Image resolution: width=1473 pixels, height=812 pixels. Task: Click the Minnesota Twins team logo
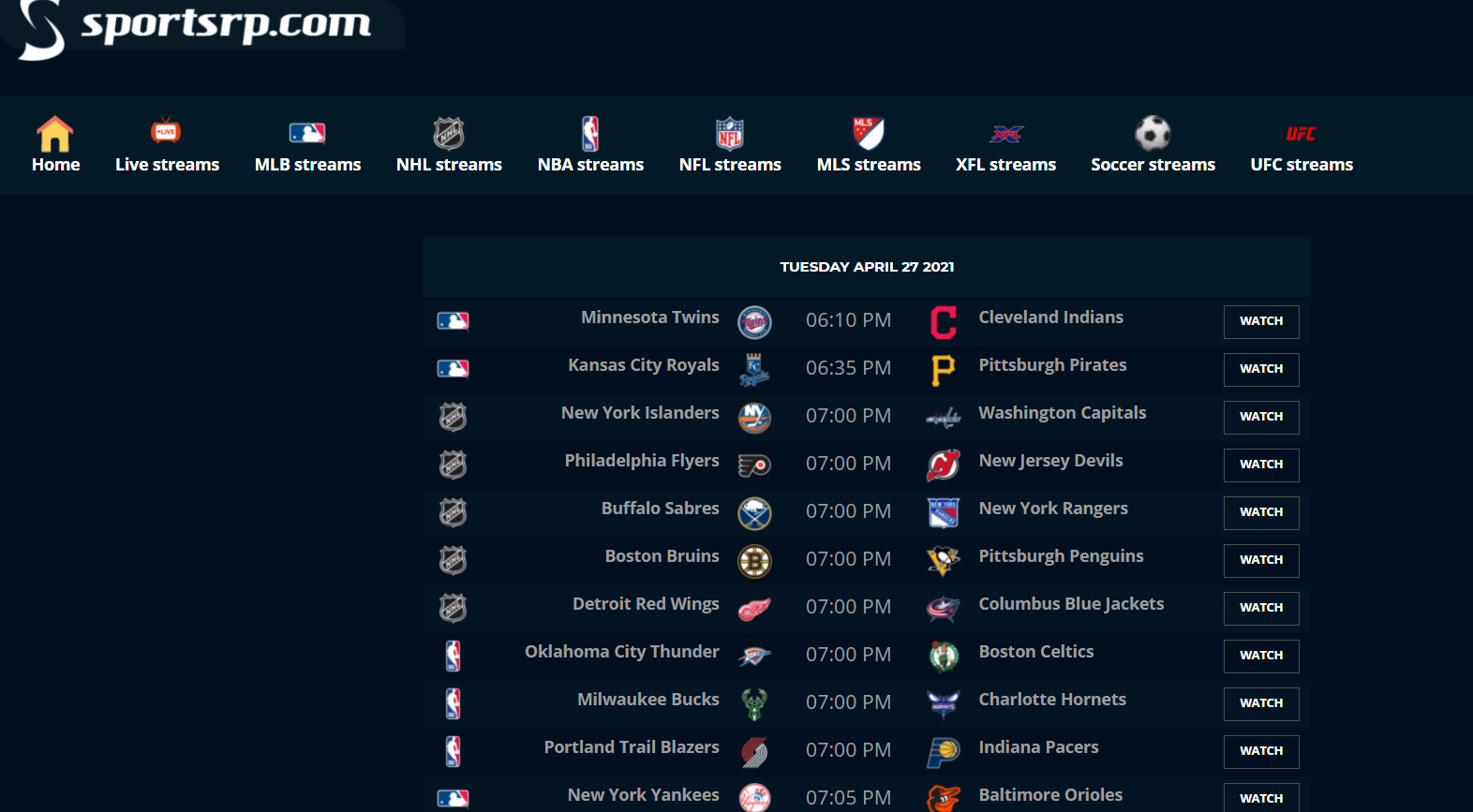pos(754,322)
